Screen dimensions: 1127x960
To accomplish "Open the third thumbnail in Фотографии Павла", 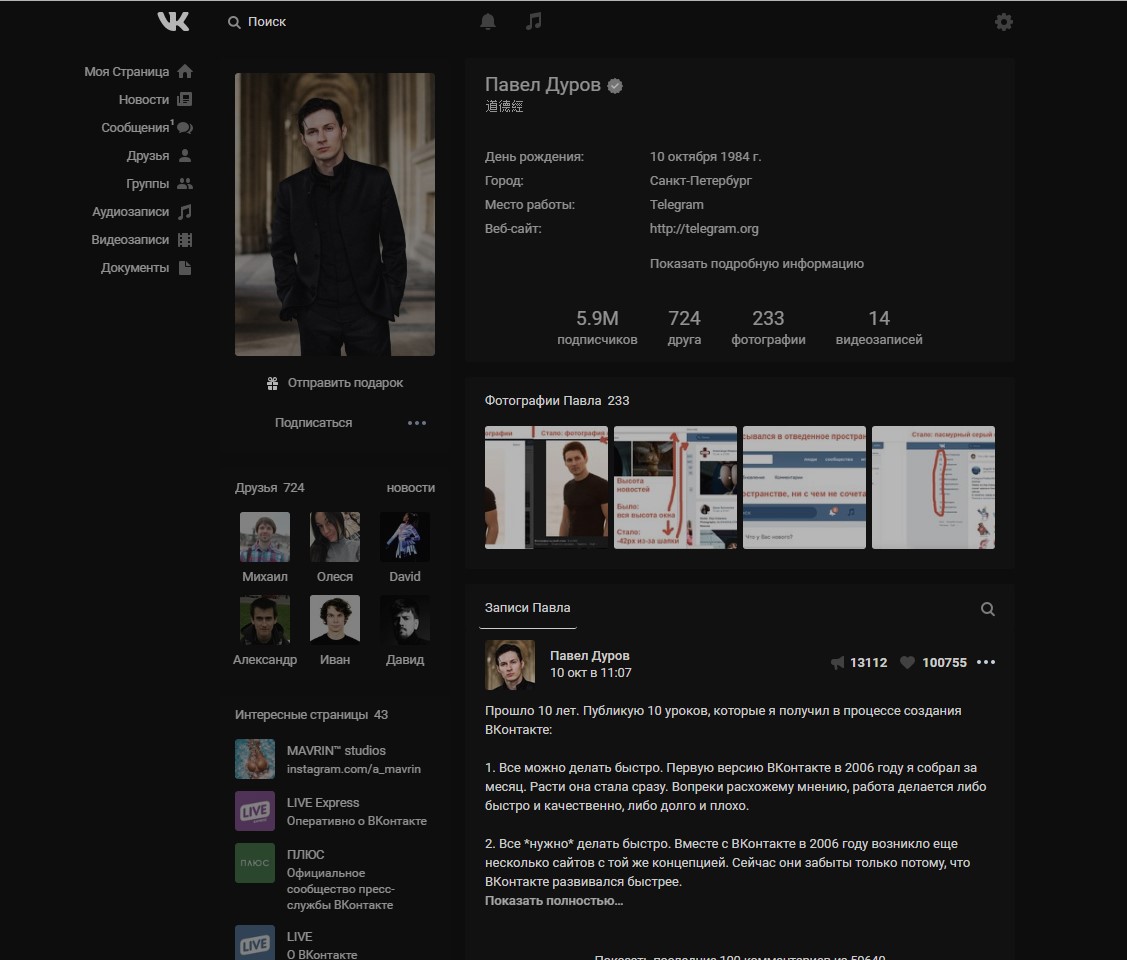I will (x=804, y=487).
